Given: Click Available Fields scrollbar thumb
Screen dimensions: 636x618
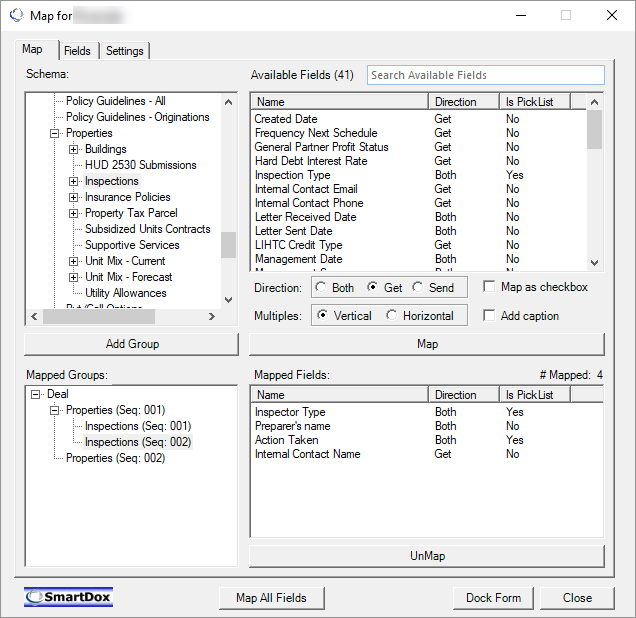Looking at the screenshot, I should click(595, 129).
